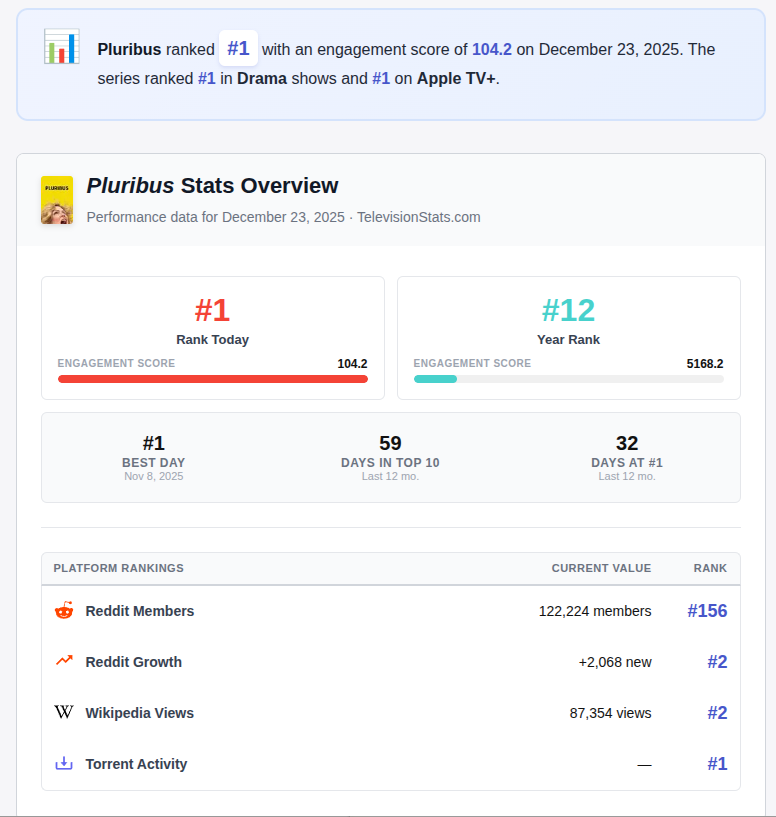Select the Torrent Activity row label

137,764
